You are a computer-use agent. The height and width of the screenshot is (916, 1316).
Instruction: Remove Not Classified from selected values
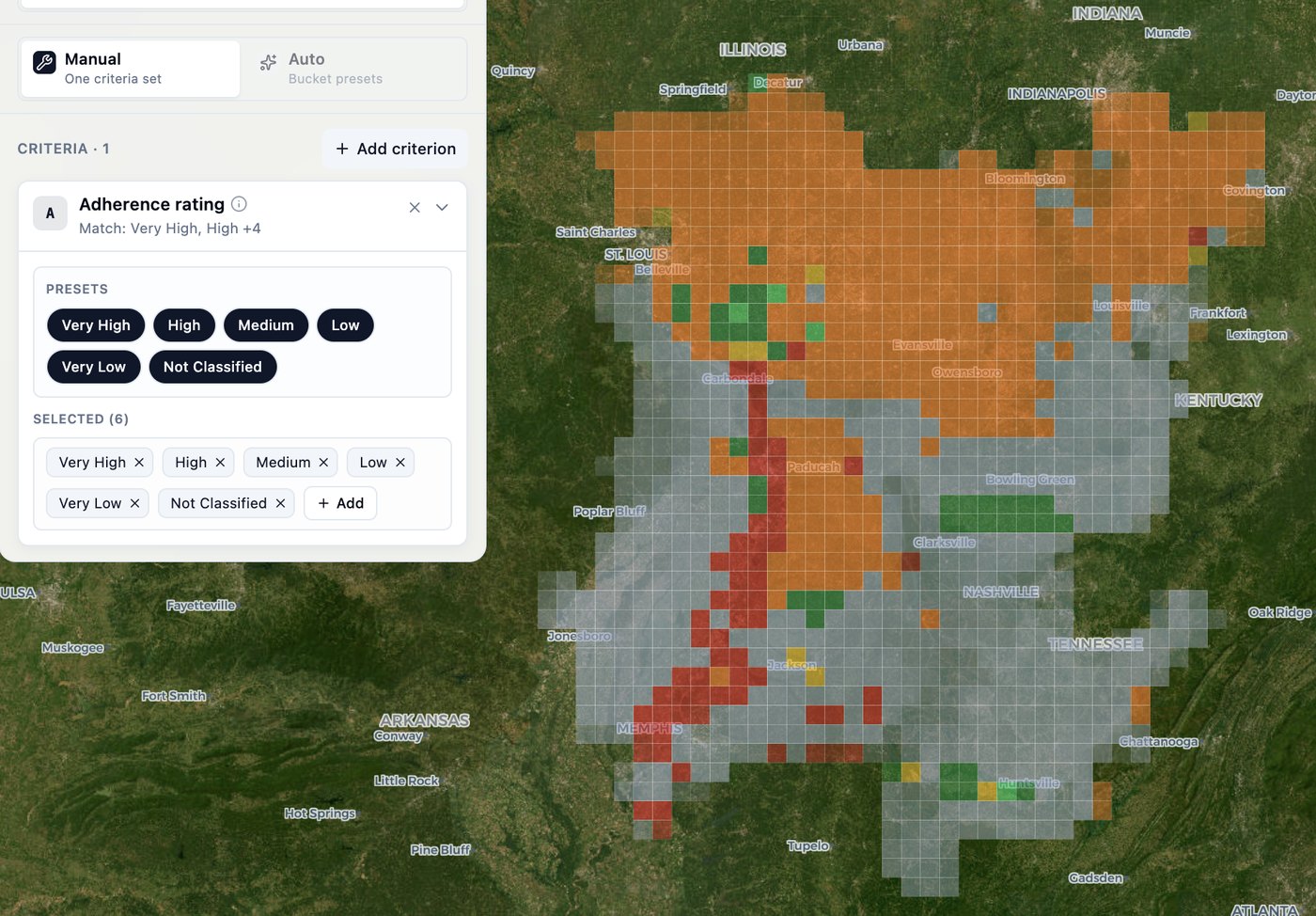pyautogui.click(x=280, y=503)
